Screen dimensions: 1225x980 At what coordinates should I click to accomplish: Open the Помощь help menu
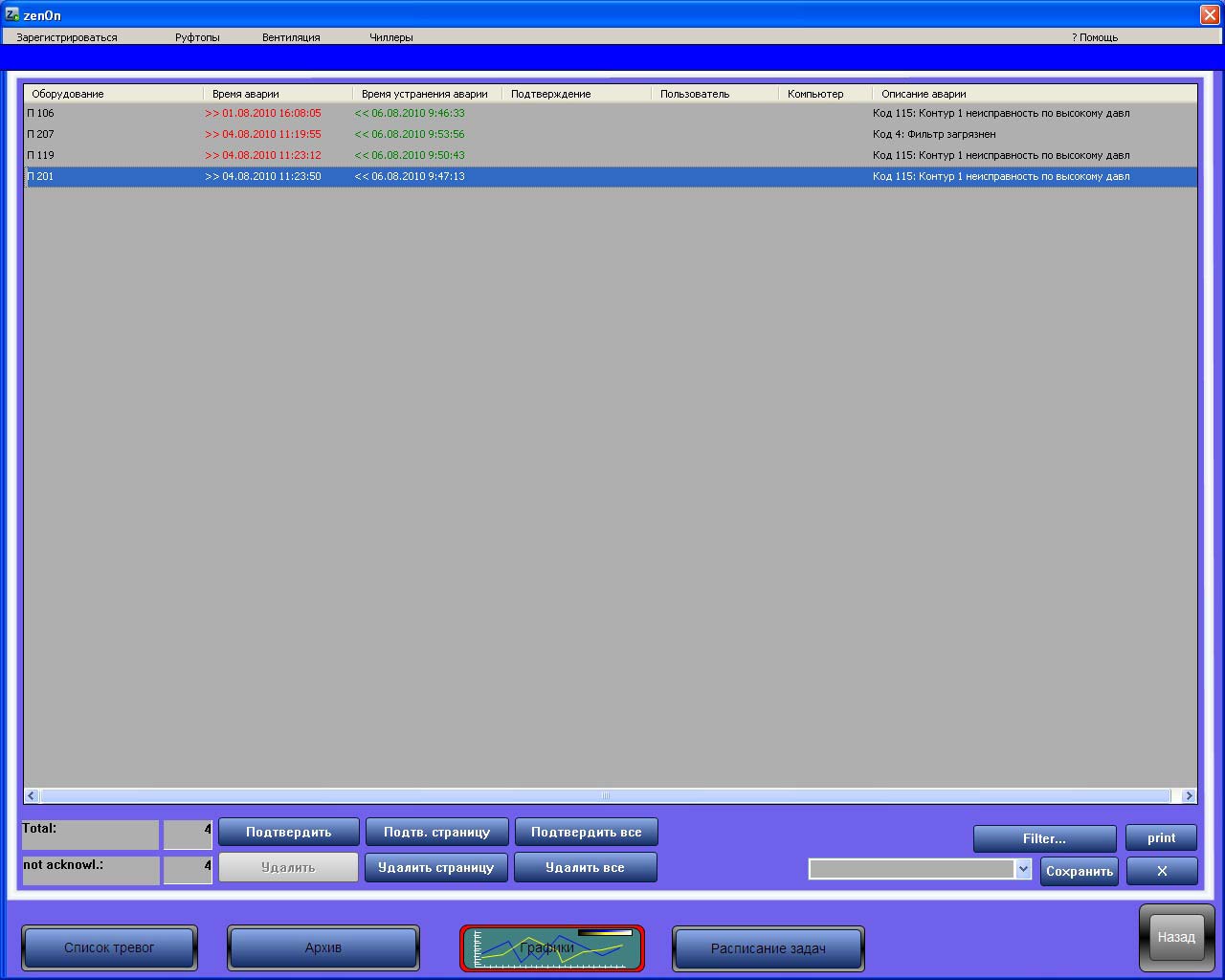coord(1095,37)
